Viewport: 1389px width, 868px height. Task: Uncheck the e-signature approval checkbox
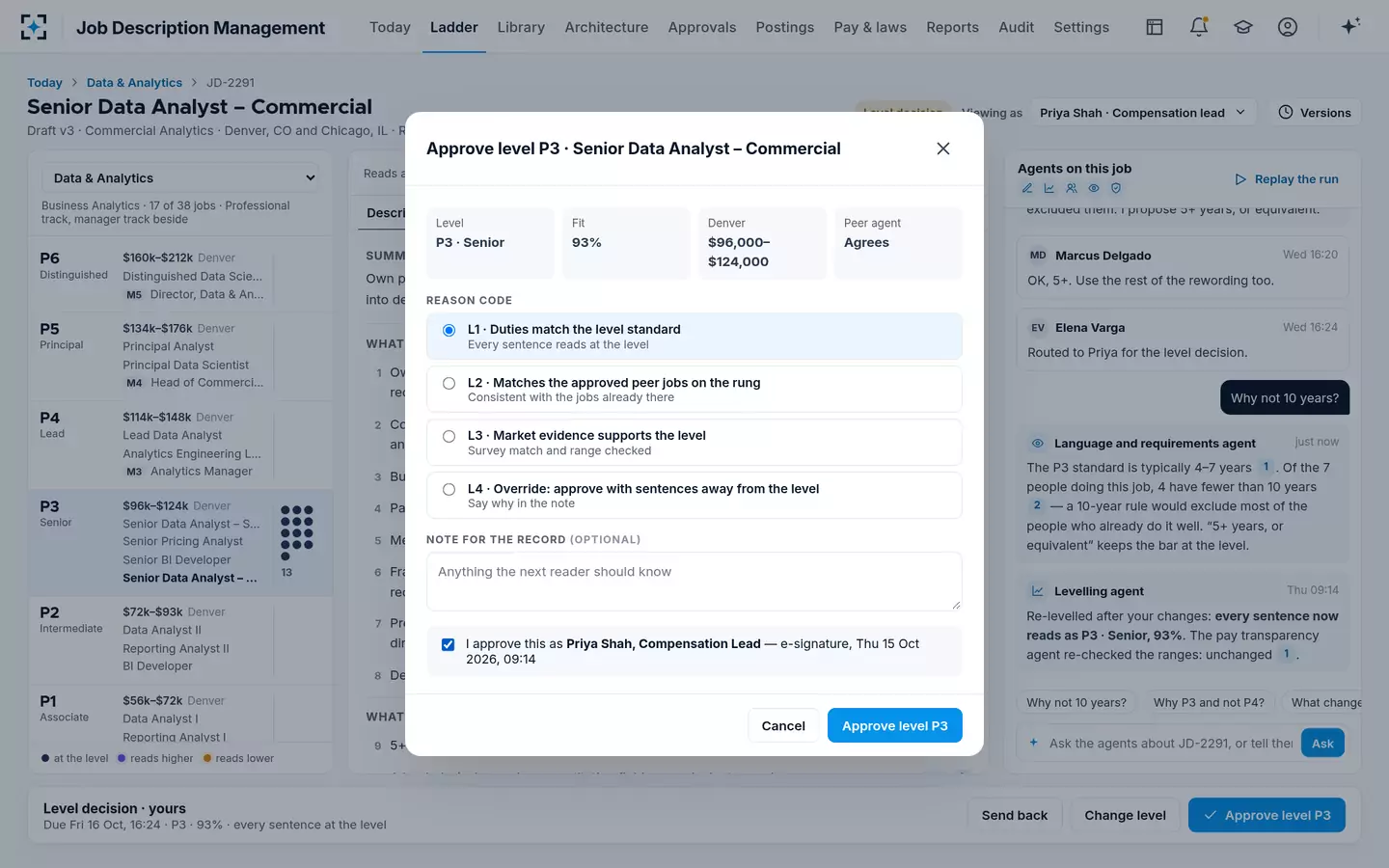(x=448, y=644)
